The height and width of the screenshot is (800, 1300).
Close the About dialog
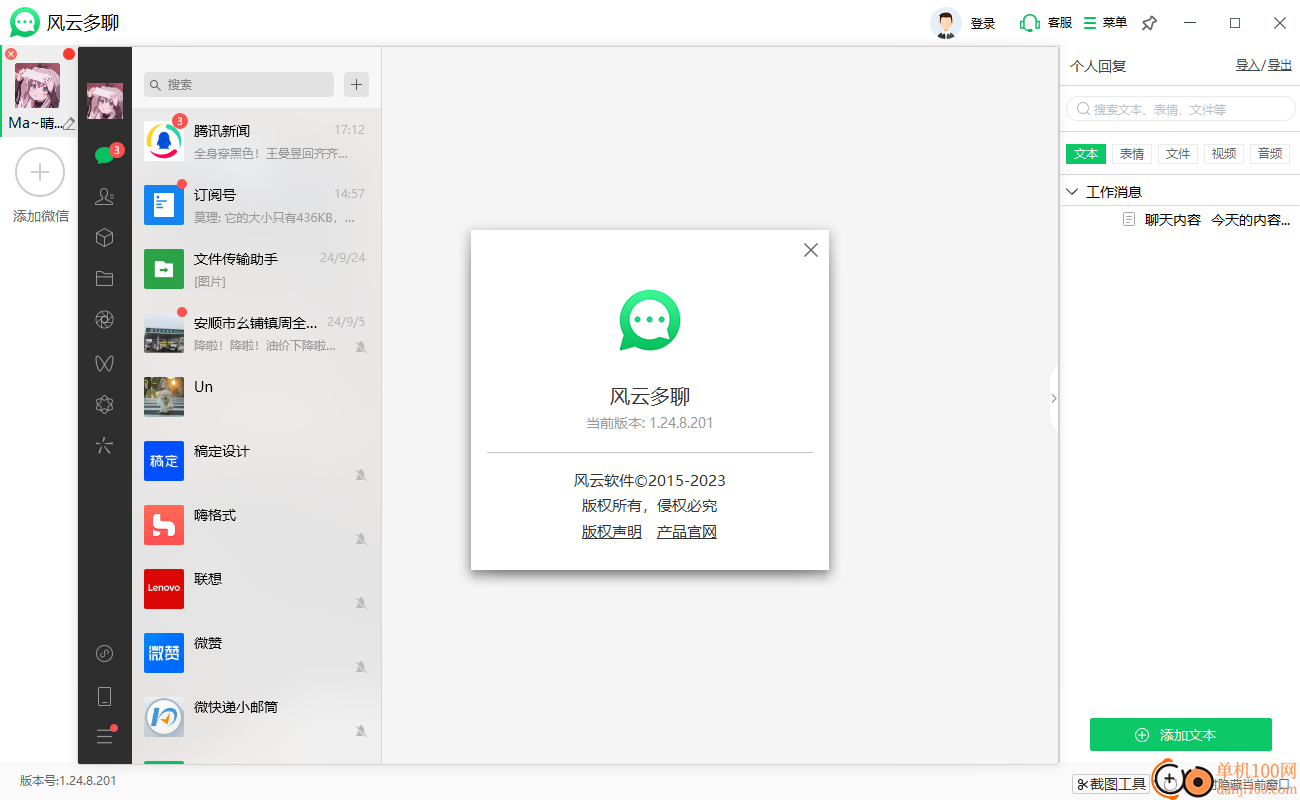pyautogui.click(x=811, y=250)
